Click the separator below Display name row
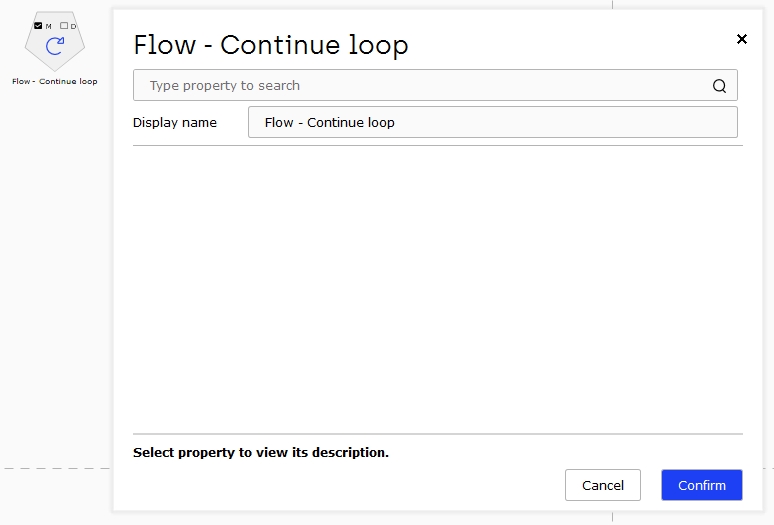774x525 pixels. click(438, 146)
